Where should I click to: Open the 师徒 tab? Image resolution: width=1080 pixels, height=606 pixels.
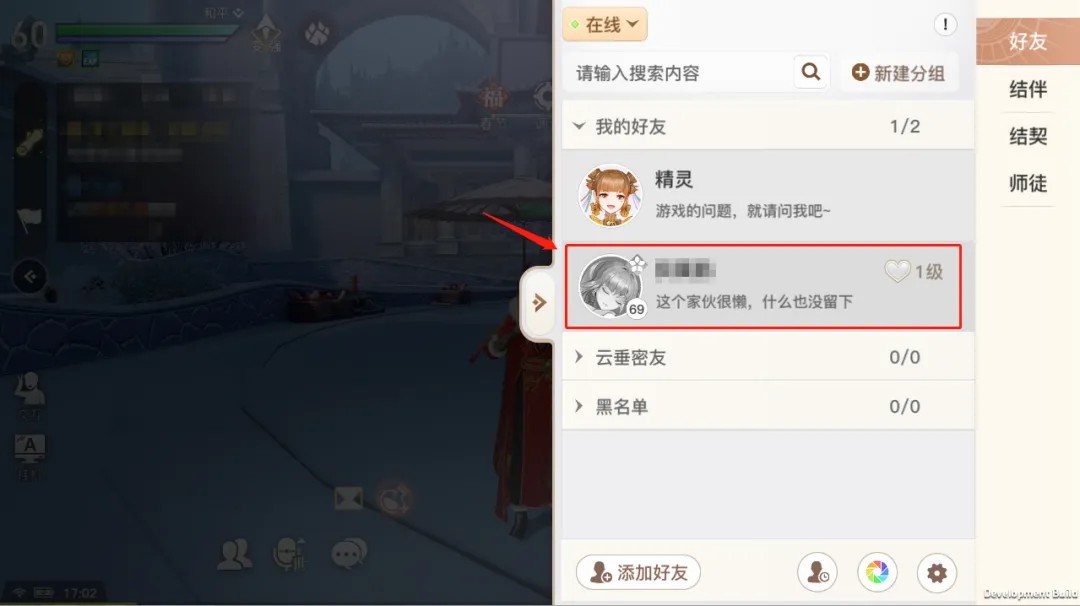1028,182
